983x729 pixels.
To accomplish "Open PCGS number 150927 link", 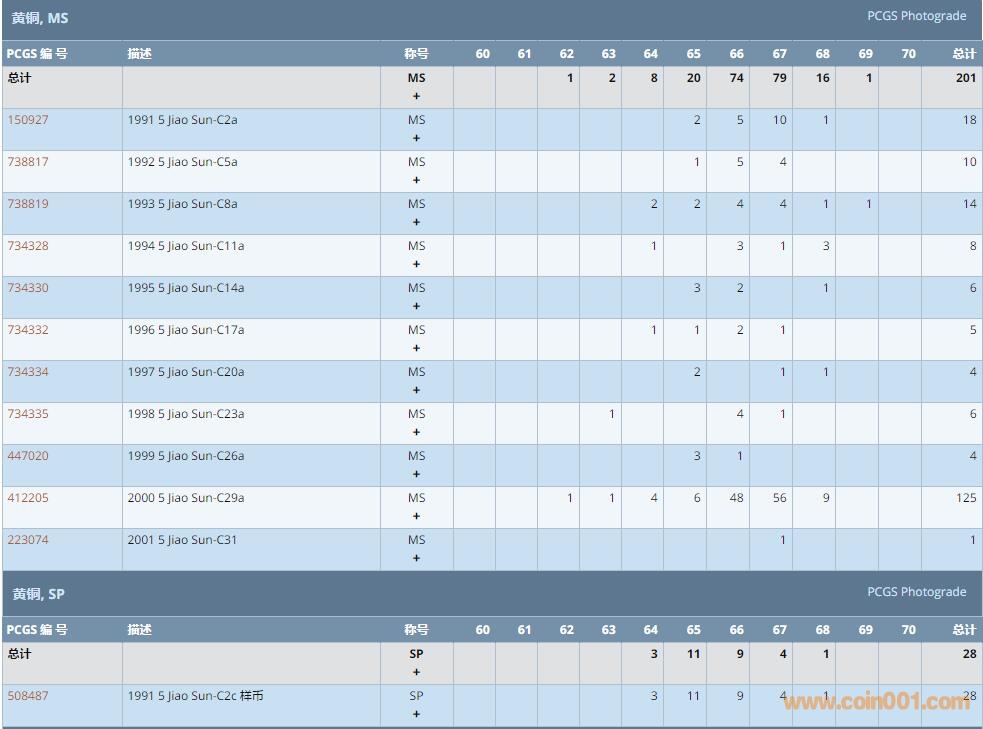I will pos(28,120).
